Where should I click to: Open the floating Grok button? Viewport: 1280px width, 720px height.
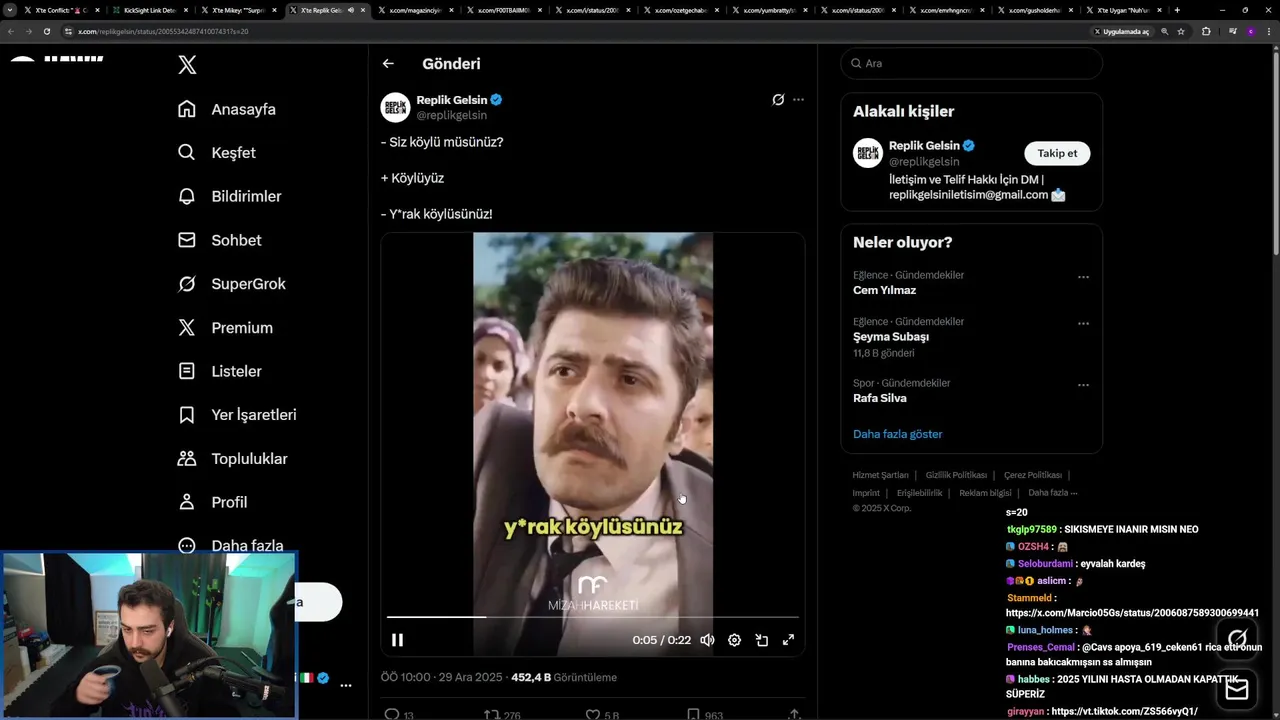pos(1237,638)
